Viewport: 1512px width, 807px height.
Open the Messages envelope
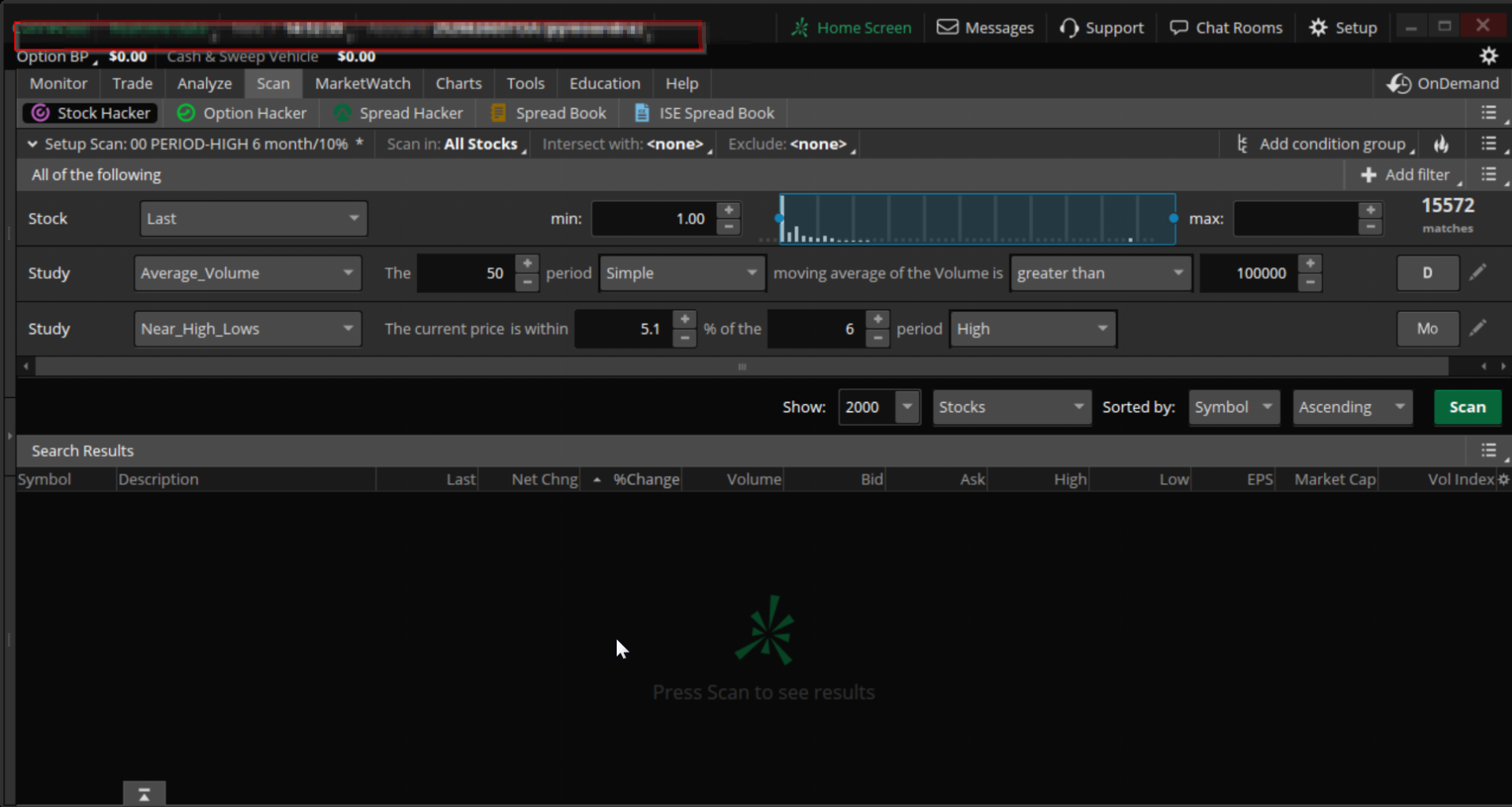click(985, 28)
